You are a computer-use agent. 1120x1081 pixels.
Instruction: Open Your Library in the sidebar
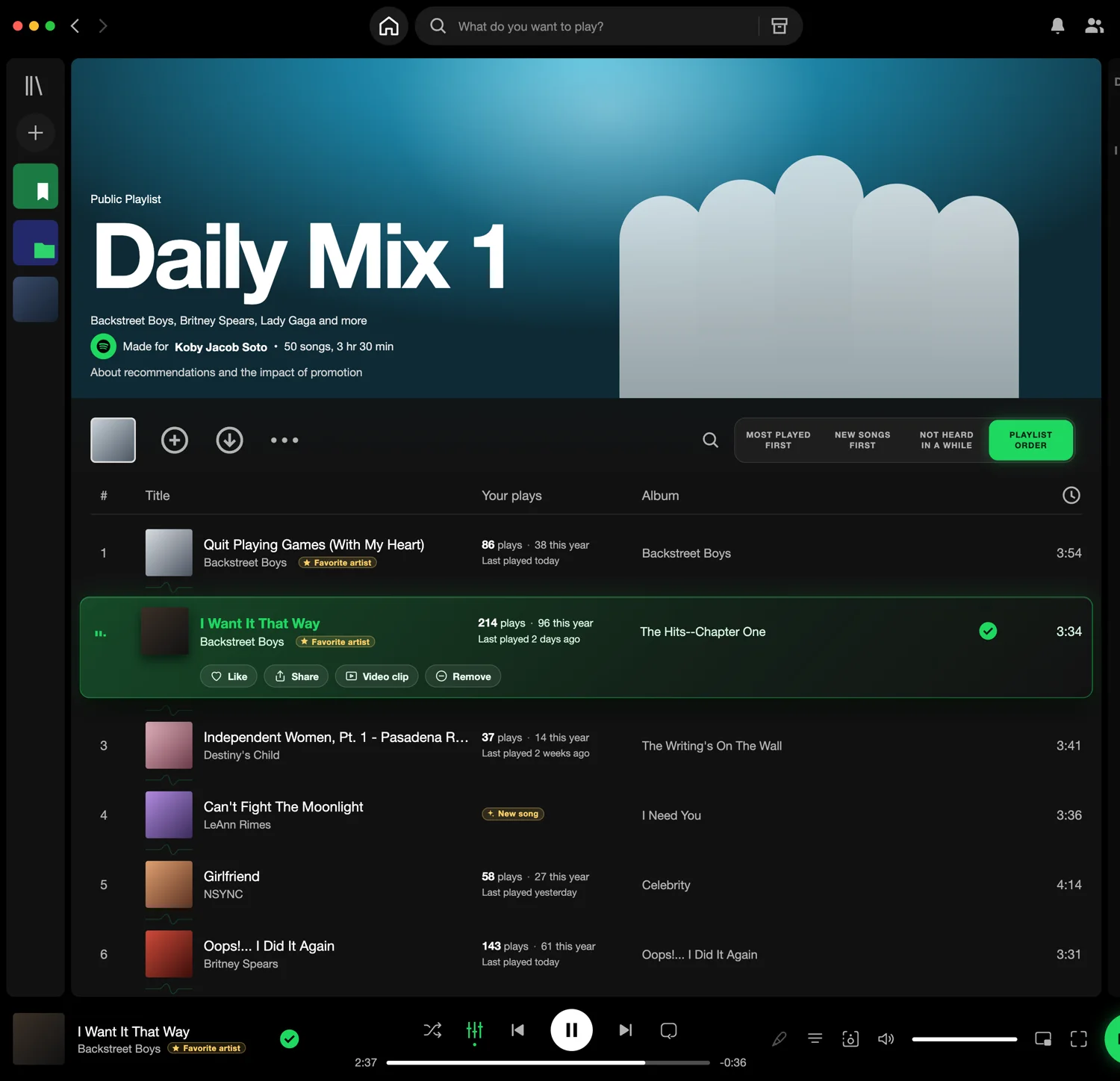pyautogui.click(x=34, y=86)
